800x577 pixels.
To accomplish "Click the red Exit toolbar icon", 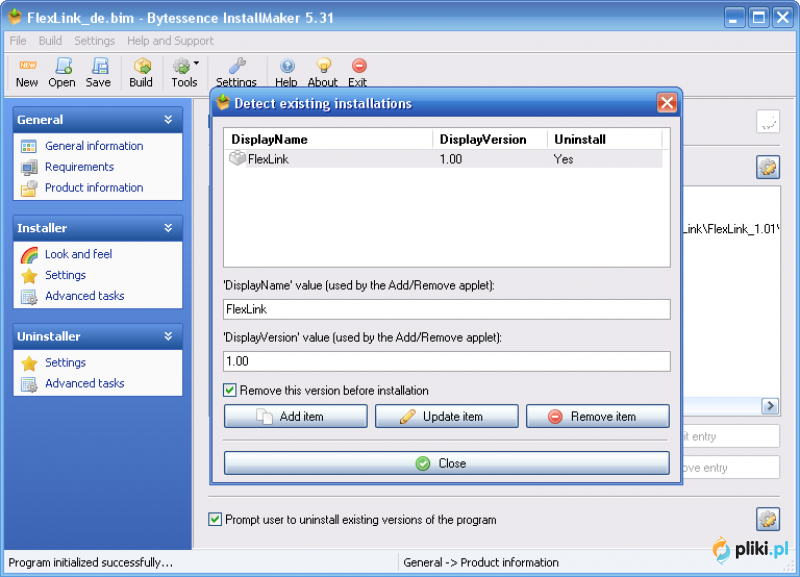I will [359, 66].
